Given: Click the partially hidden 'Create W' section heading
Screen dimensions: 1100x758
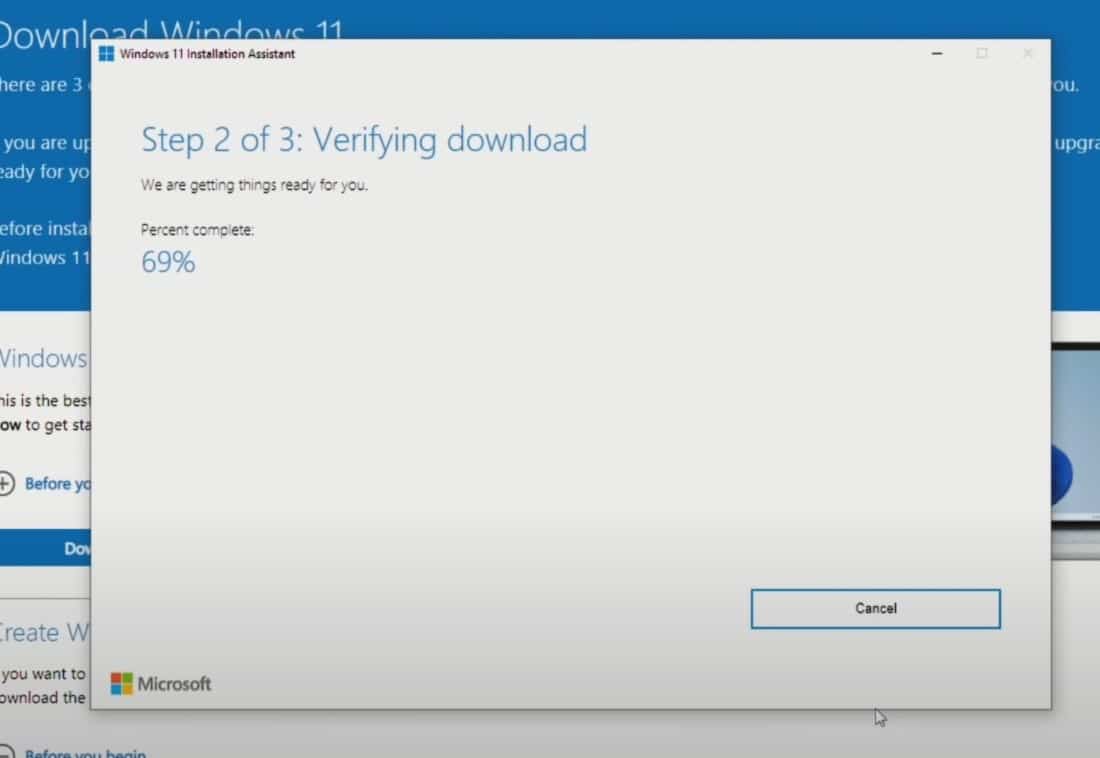Looking at the screenshot, I should coord(43,632).
